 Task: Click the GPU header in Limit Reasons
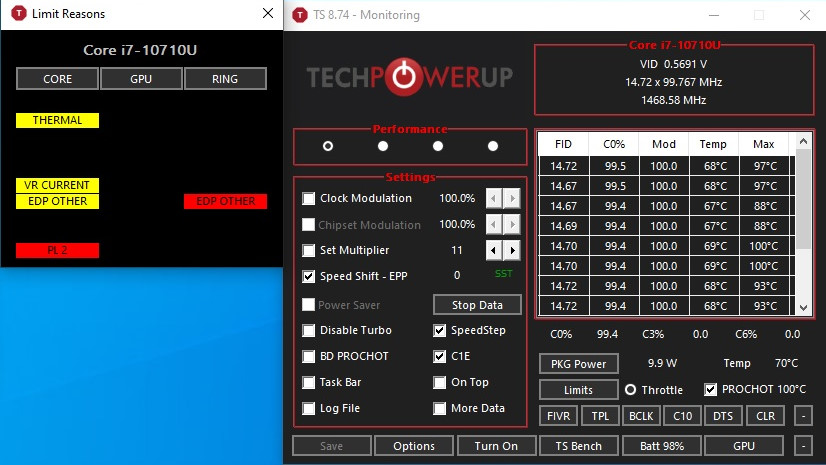coord(141,79)
